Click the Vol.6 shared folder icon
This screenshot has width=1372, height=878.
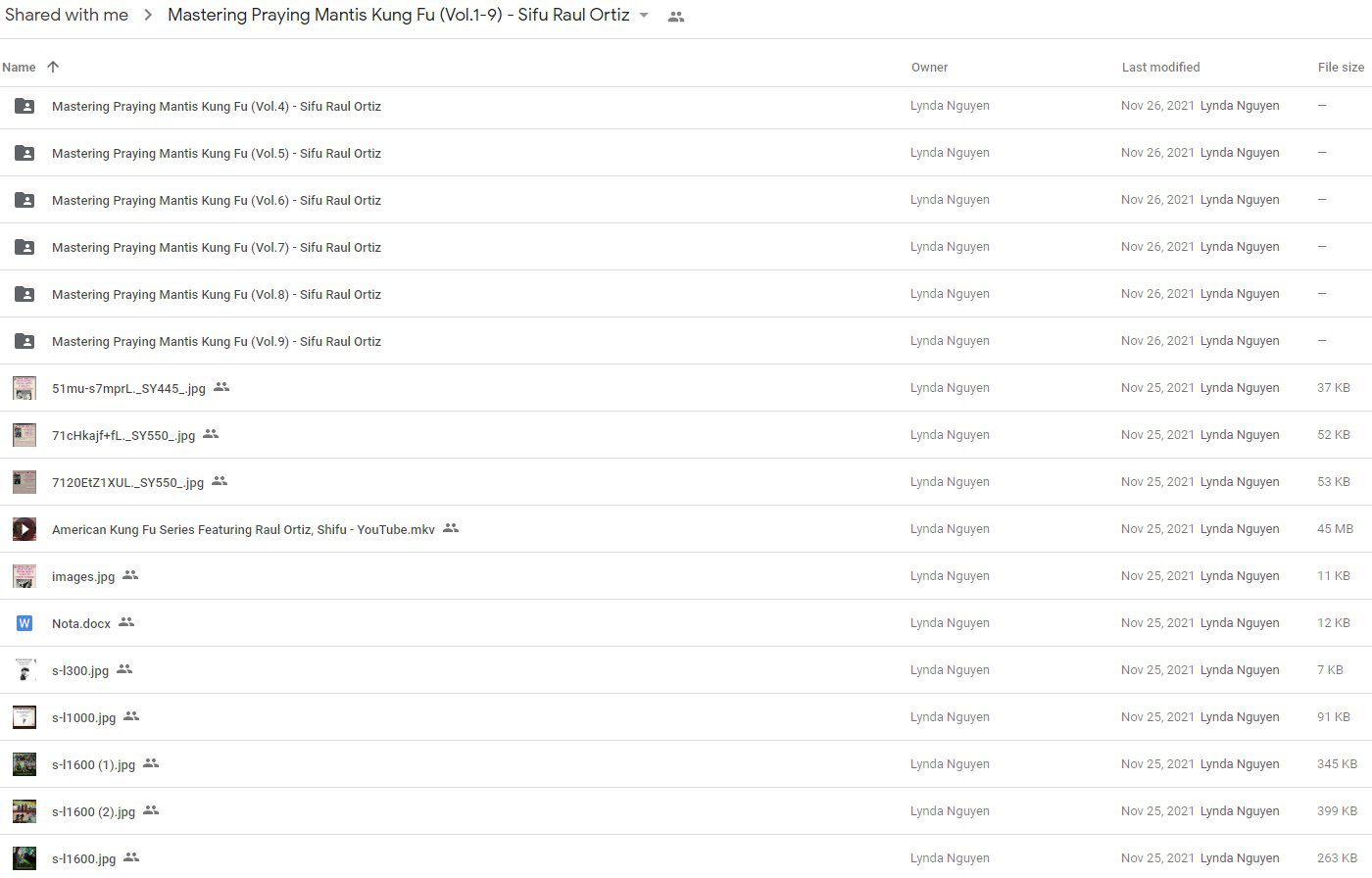24,200
